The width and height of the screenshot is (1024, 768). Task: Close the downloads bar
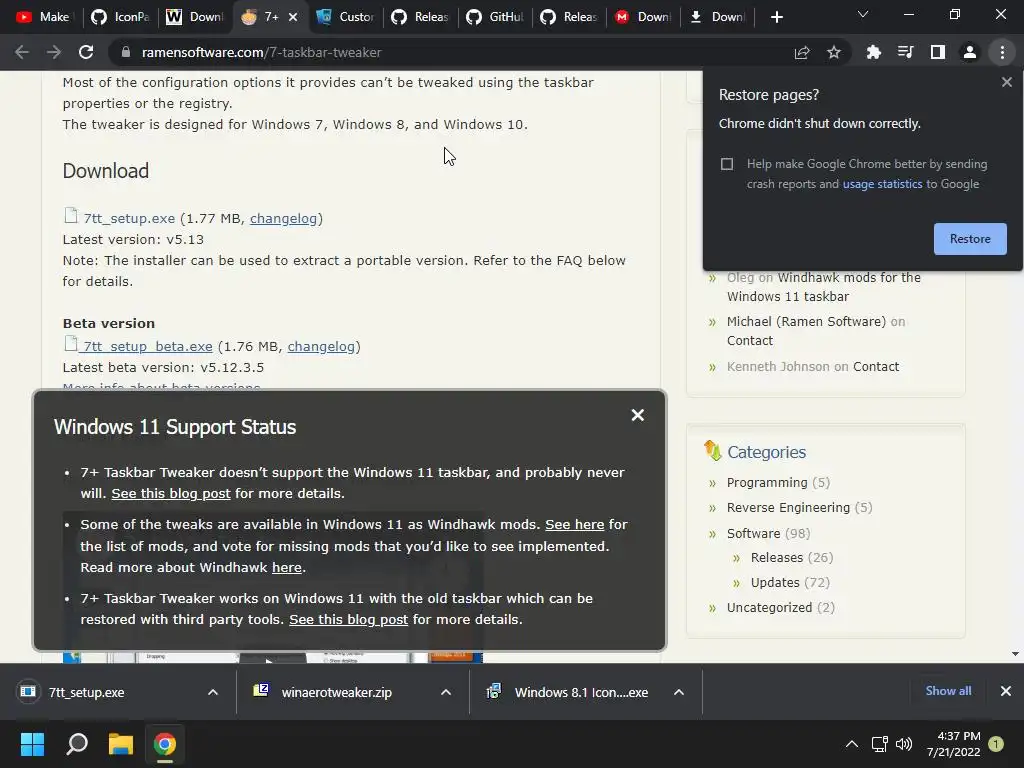(x=1006, y=691)
